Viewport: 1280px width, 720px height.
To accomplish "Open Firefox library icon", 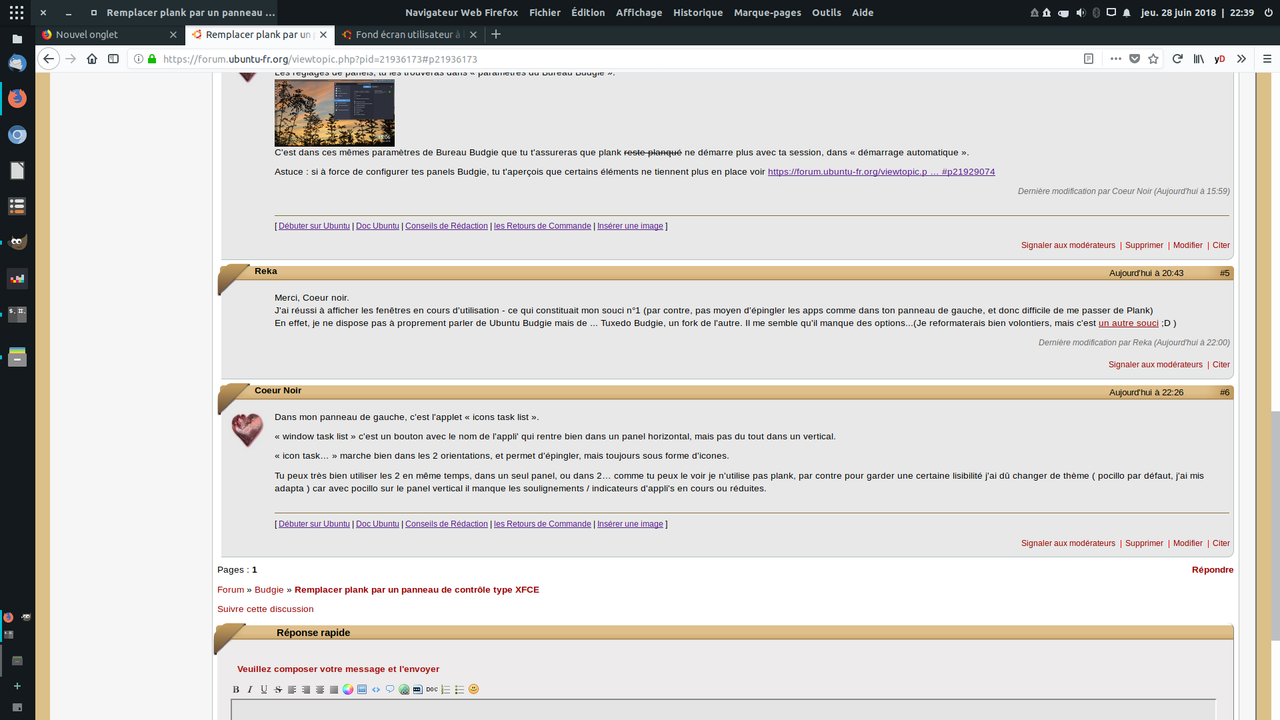I will tap(1198, 59).
